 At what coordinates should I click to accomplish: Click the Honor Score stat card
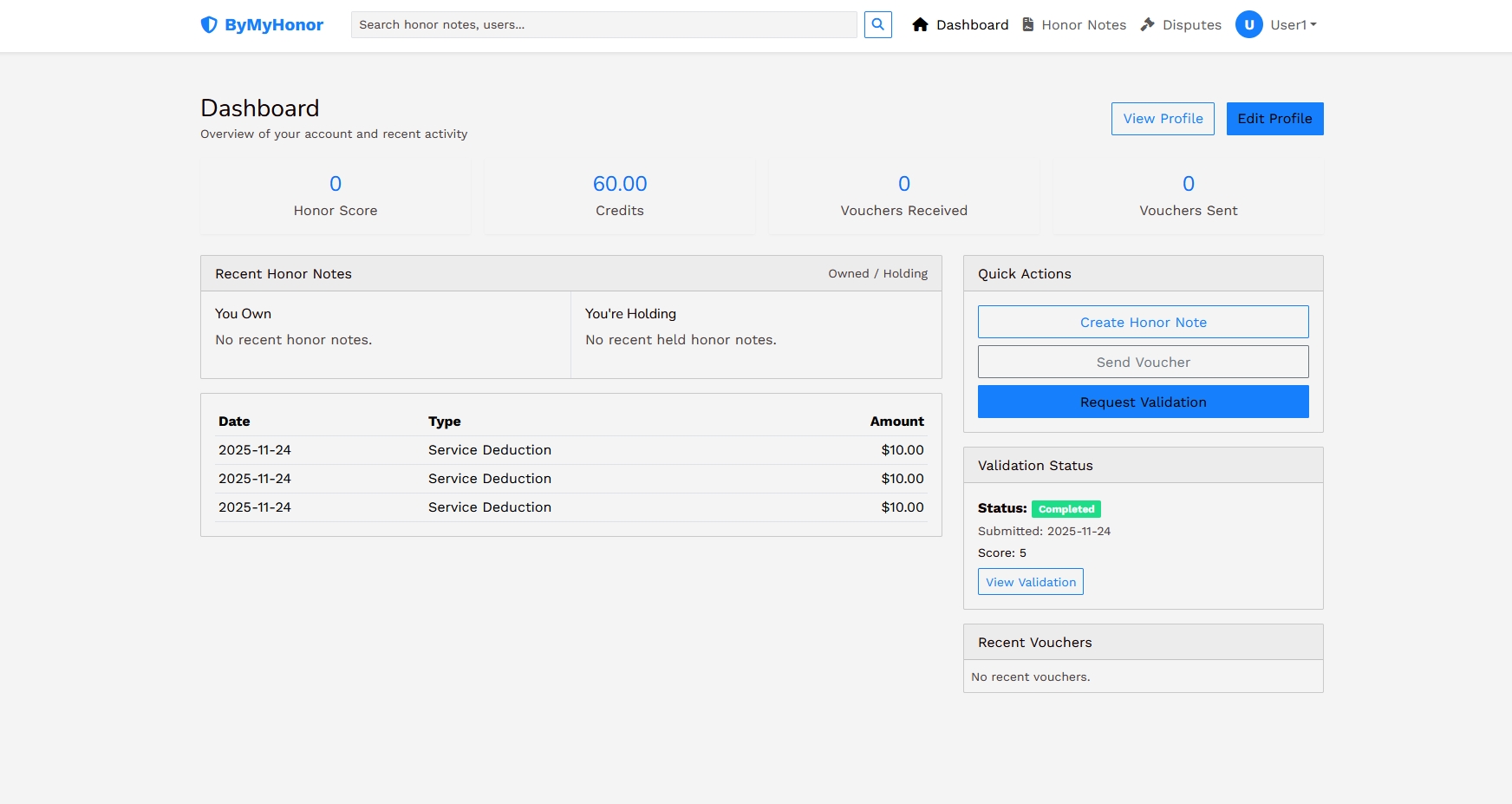coord(336,196)
